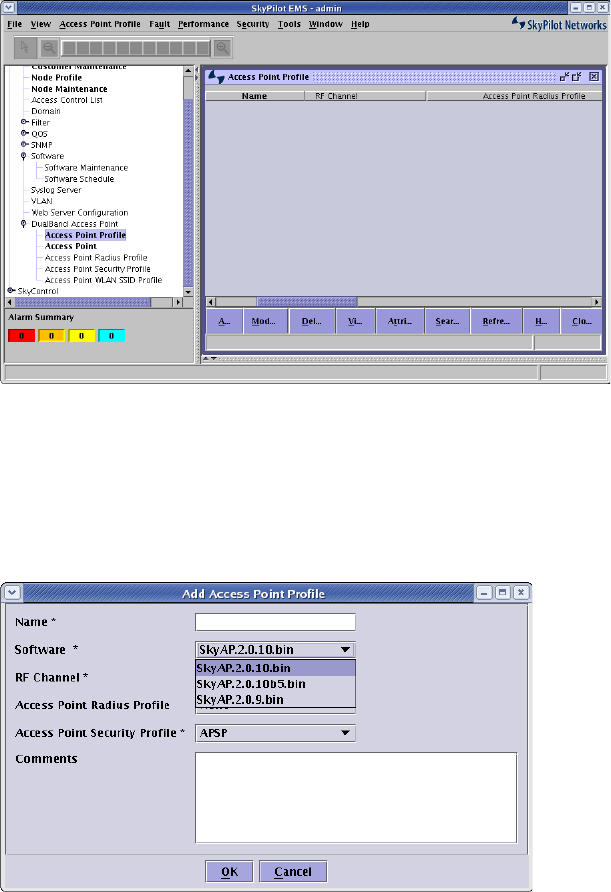Open the Fault menu

tap(159, 24)
